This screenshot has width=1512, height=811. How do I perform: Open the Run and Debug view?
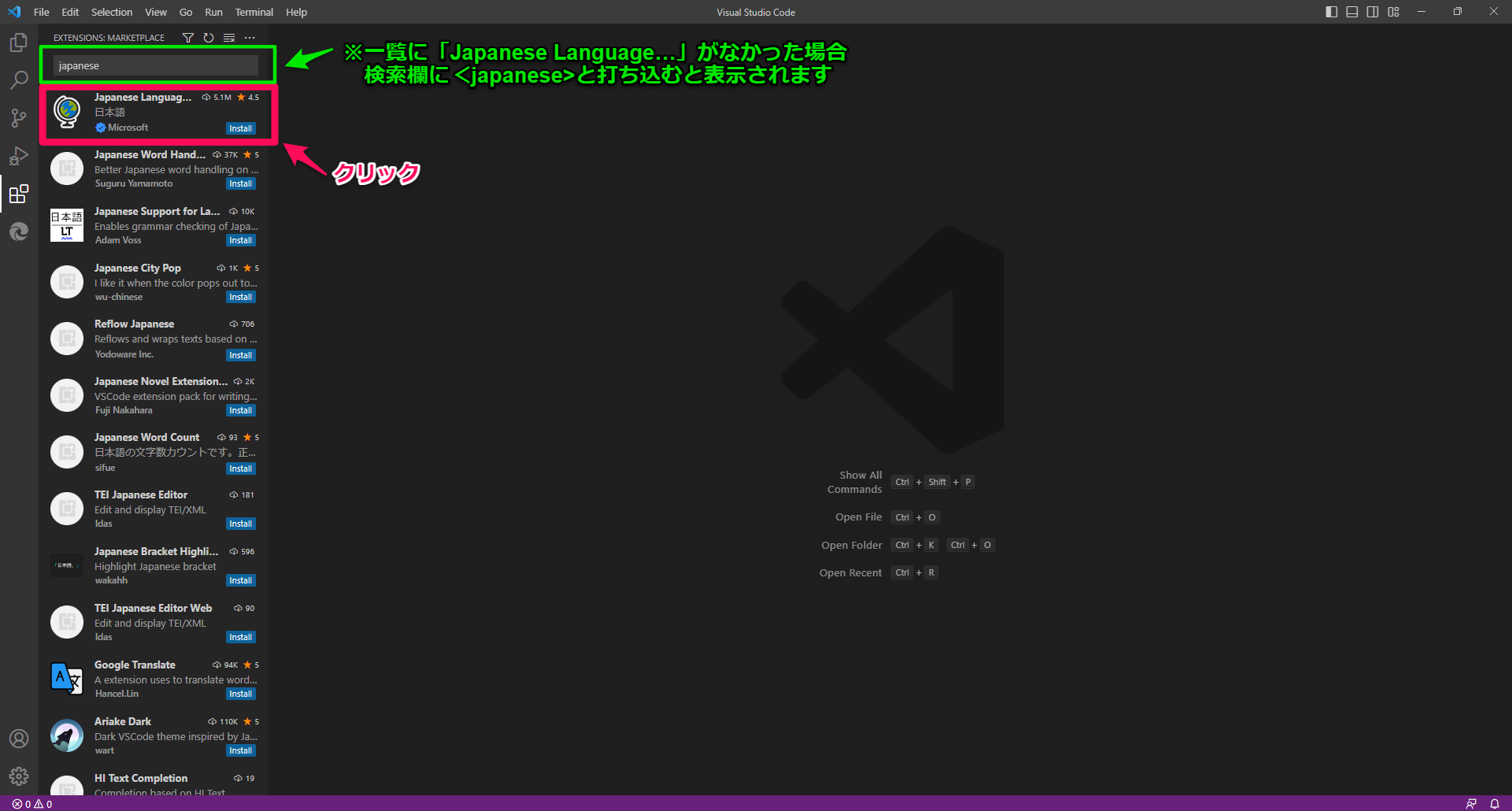(x=19, y=156)
